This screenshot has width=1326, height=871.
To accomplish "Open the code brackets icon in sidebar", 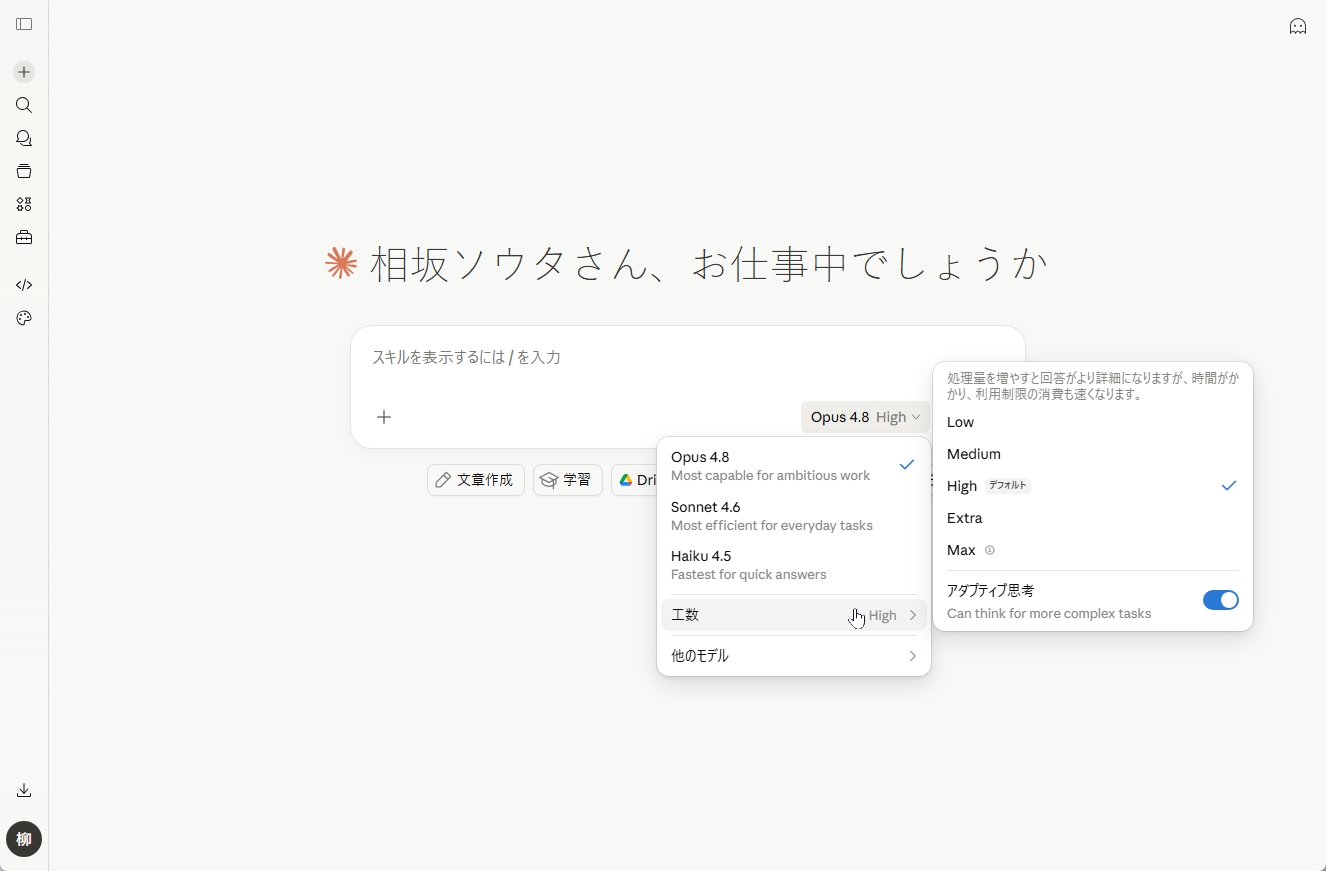I will pos(24,285).
